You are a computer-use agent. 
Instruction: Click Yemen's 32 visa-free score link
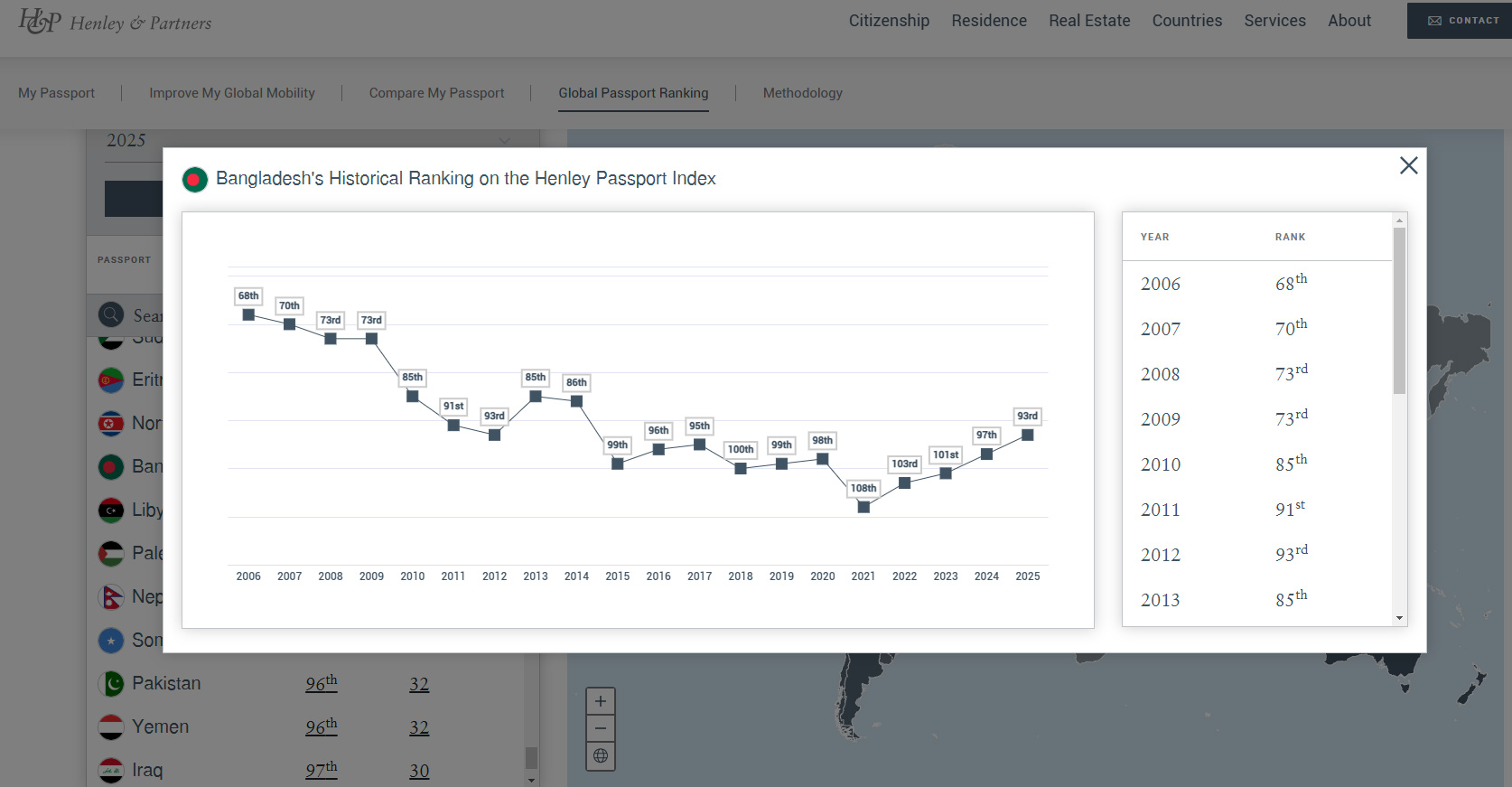[419, 727]
